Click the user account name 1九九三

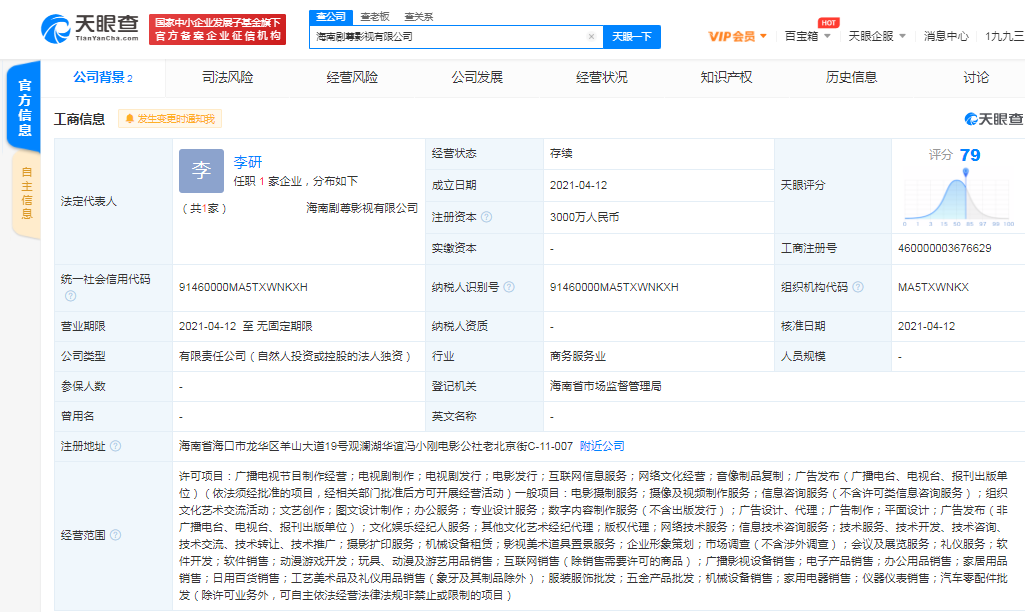1005,37
